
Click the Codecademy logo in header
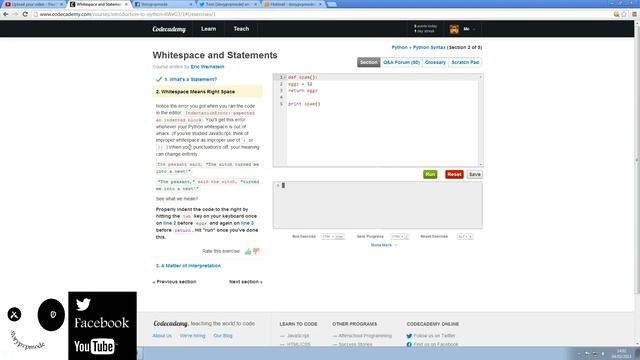point(169,29)
